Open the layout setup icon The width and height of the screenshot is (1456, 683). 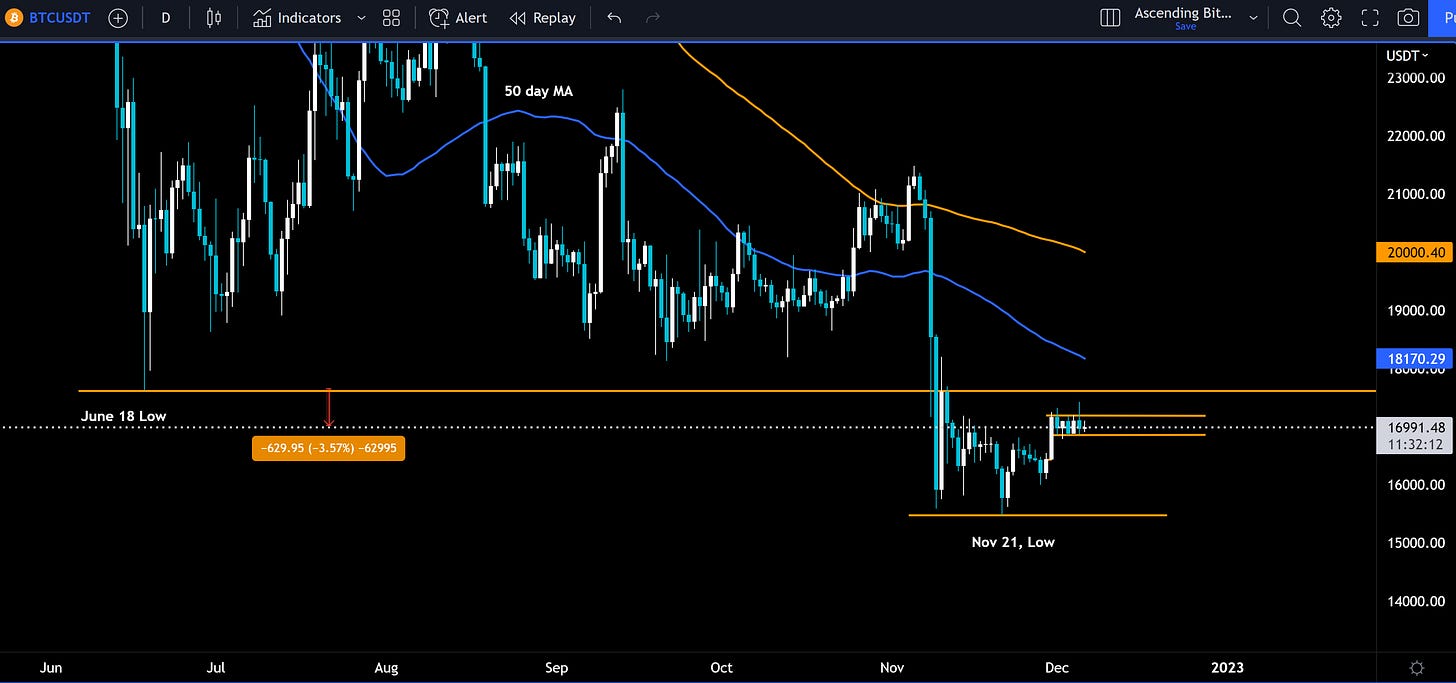(x=1109, y=18)
